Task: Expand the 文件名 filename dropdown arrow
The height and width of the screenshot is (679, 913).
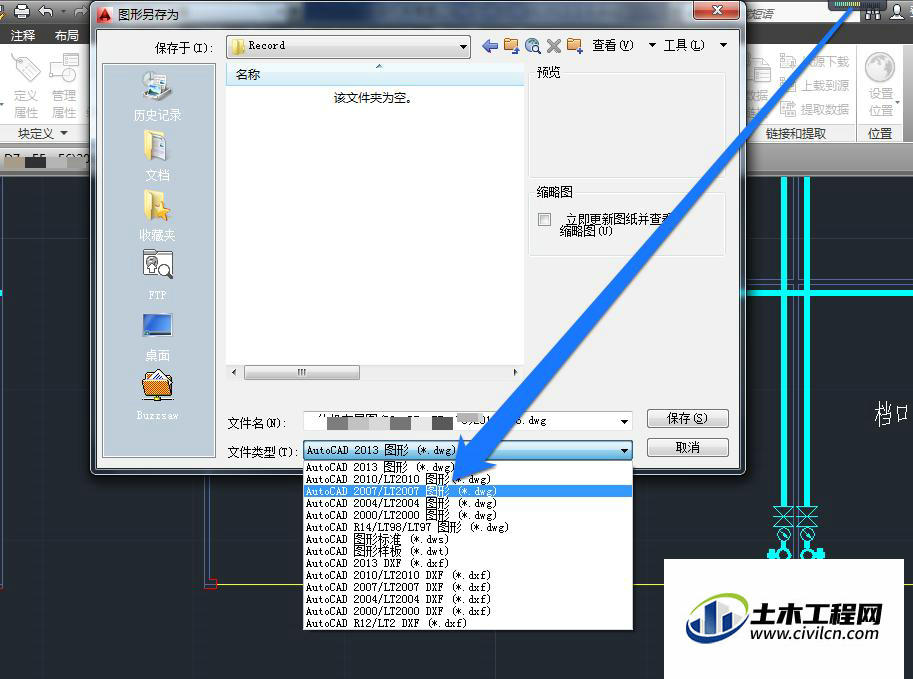Action: click(x=624, y=421)
